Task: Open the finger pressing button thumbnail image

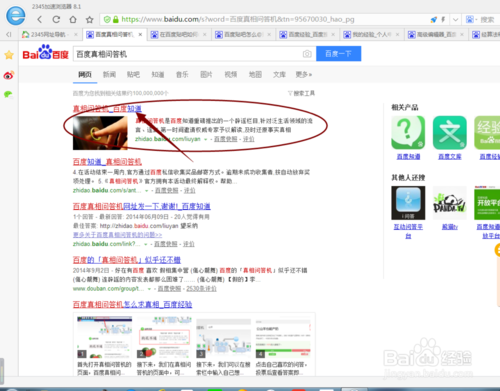Action: click(x=100, y=133)
